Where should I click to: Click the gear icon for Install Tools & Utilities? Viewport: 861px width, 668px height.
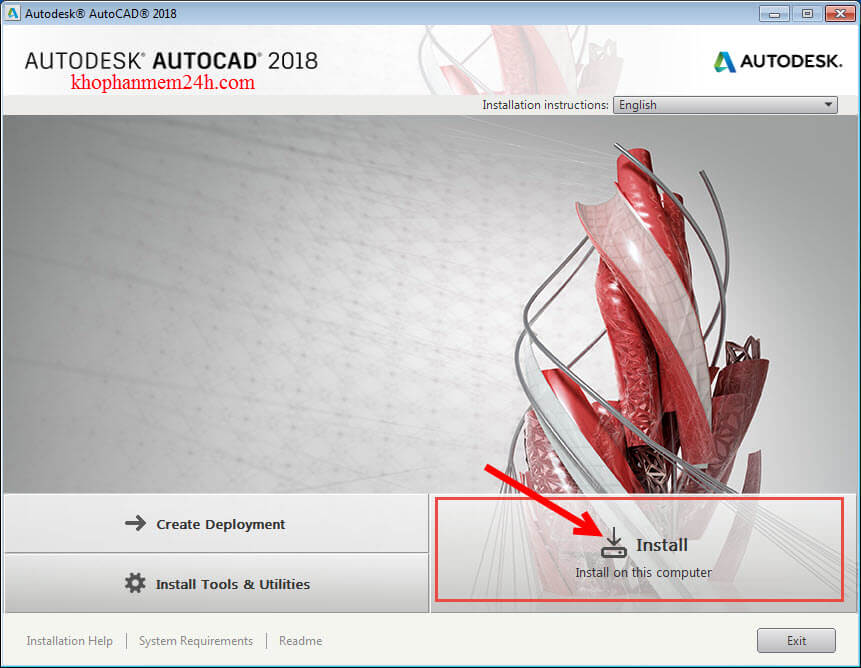pyautogui.click(x=135, y=583)
